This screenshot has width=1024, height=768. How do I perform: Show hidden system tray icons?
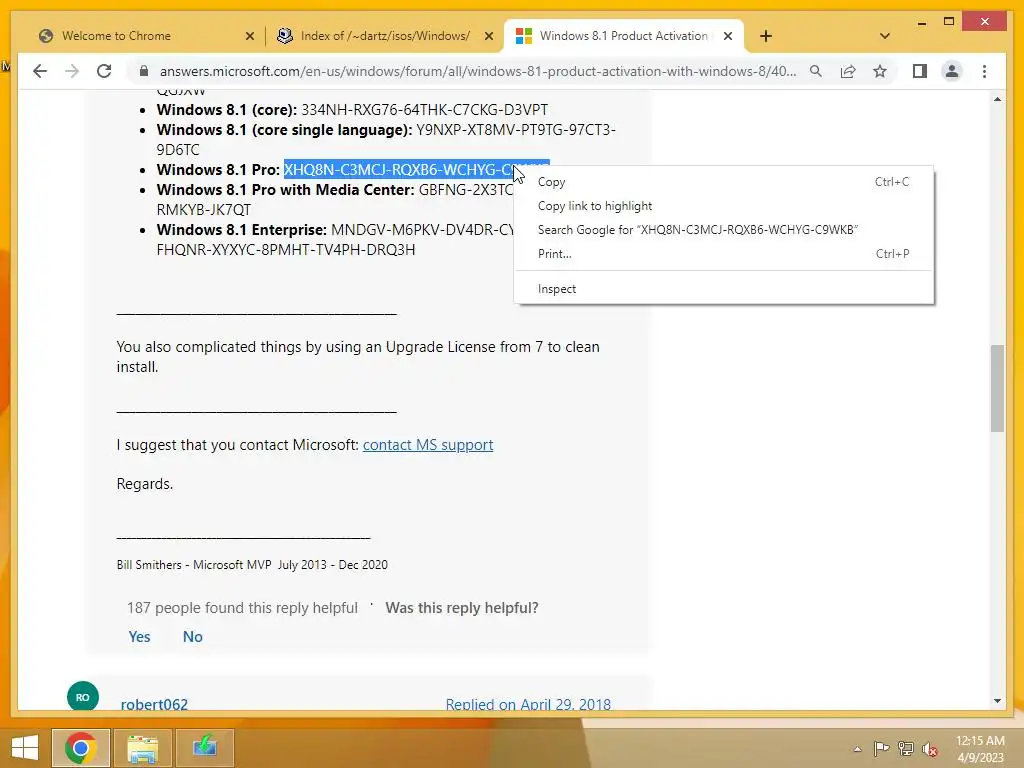(857, 749)
